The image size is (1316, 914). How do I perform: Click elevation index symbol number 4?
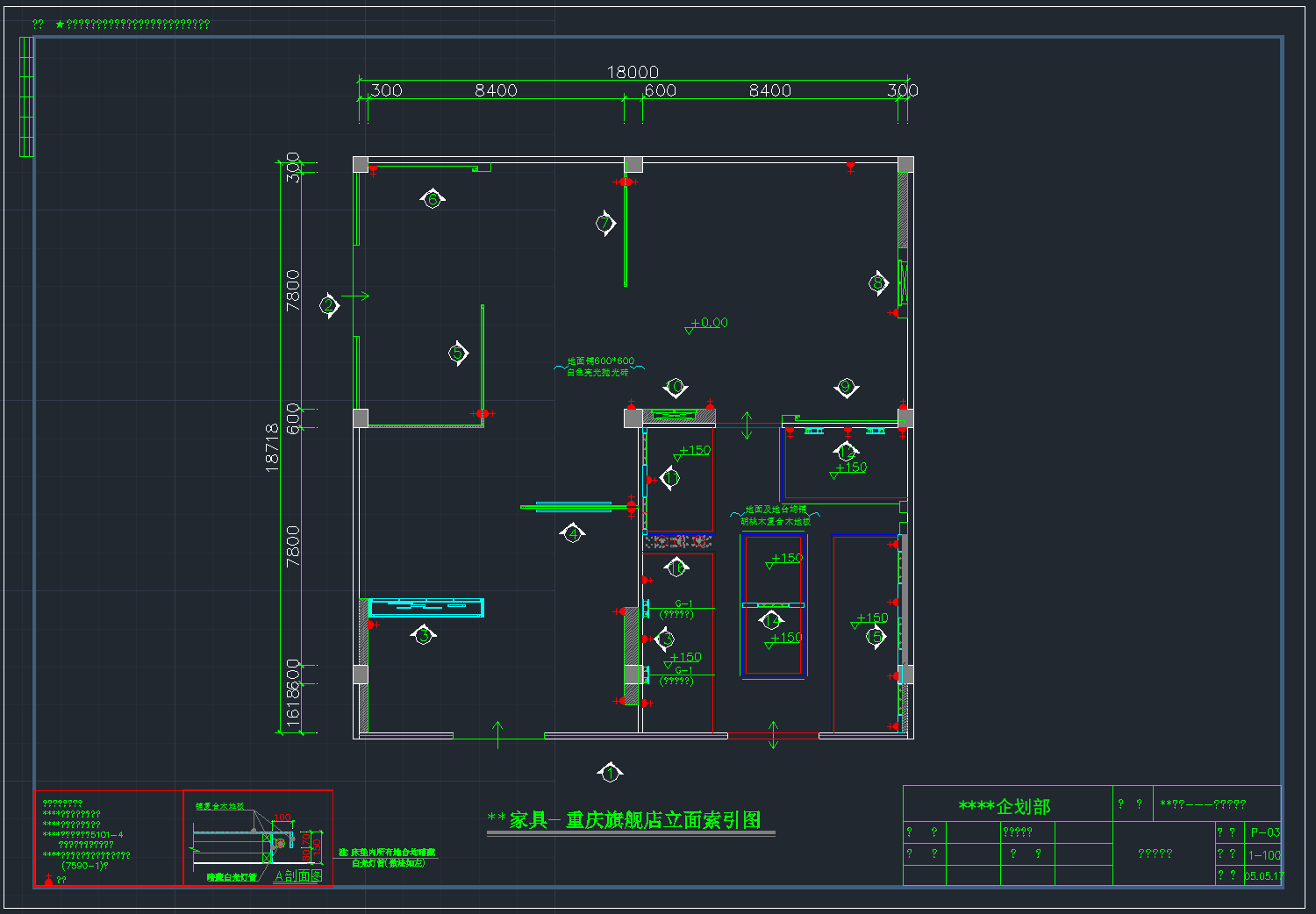573,533
